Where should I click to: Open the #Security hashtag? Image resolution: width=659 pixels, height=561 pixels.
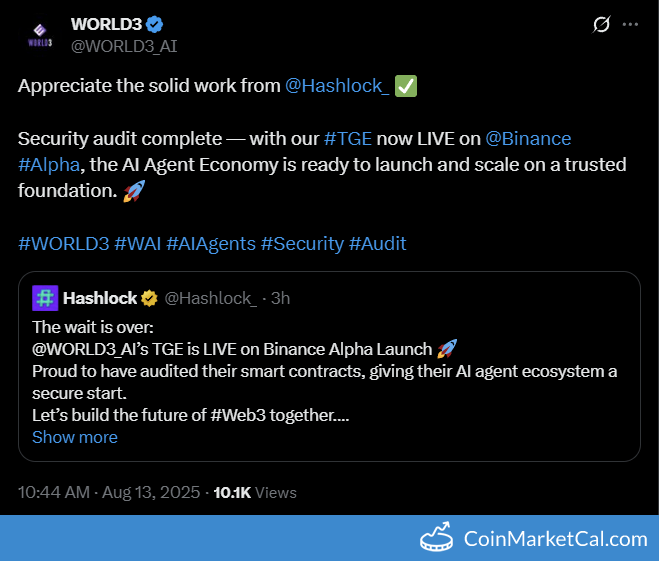301,243
